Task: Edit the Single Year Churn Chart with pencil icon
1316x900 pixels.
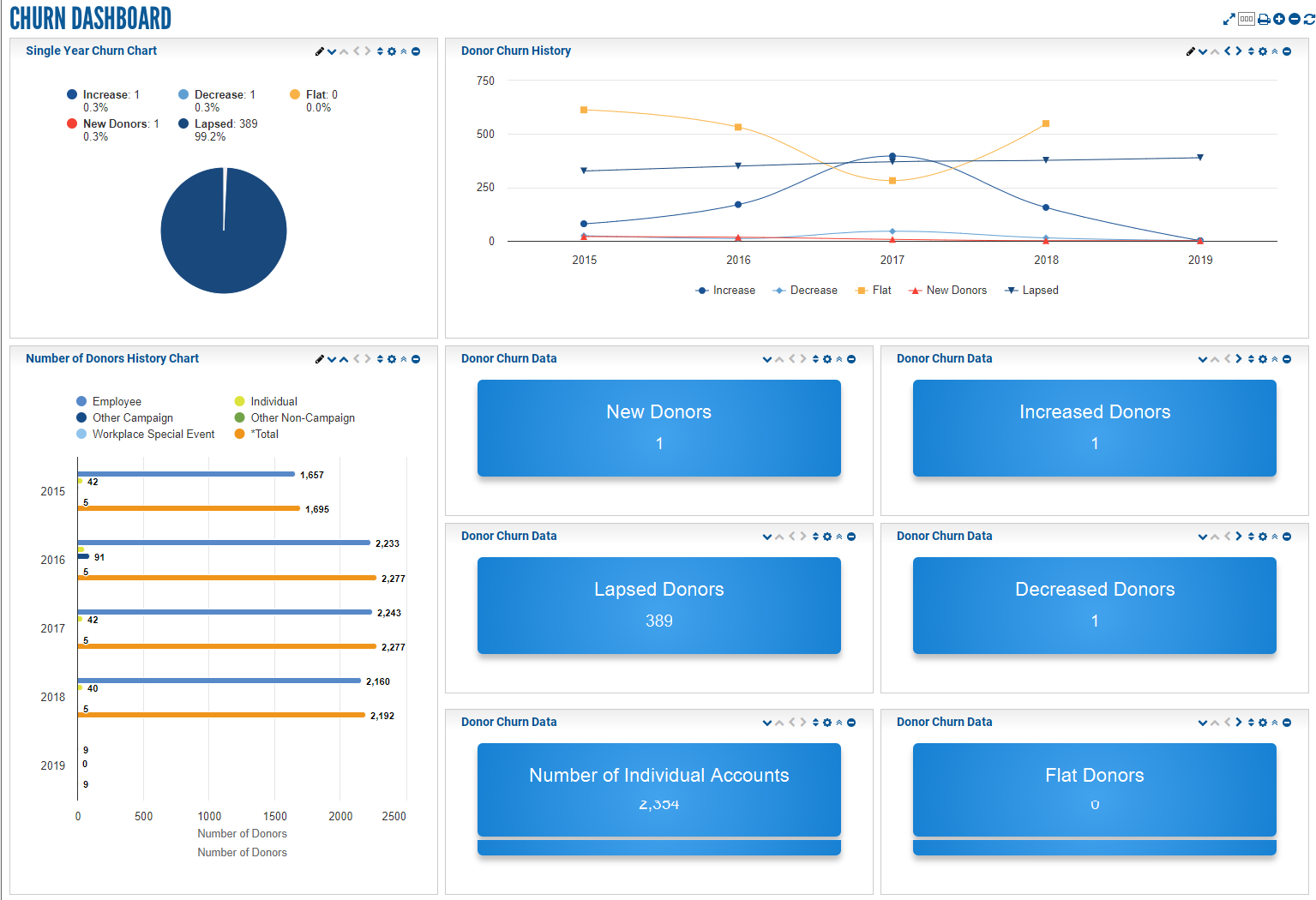Action: [x=320, y=51]
